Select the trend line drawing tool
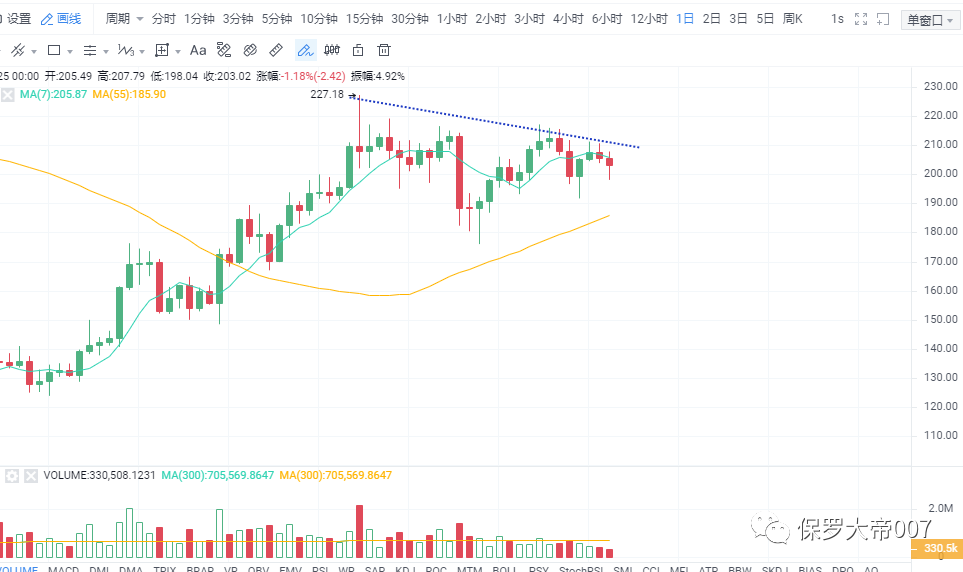963x572 pixels. tap(18, 50)
